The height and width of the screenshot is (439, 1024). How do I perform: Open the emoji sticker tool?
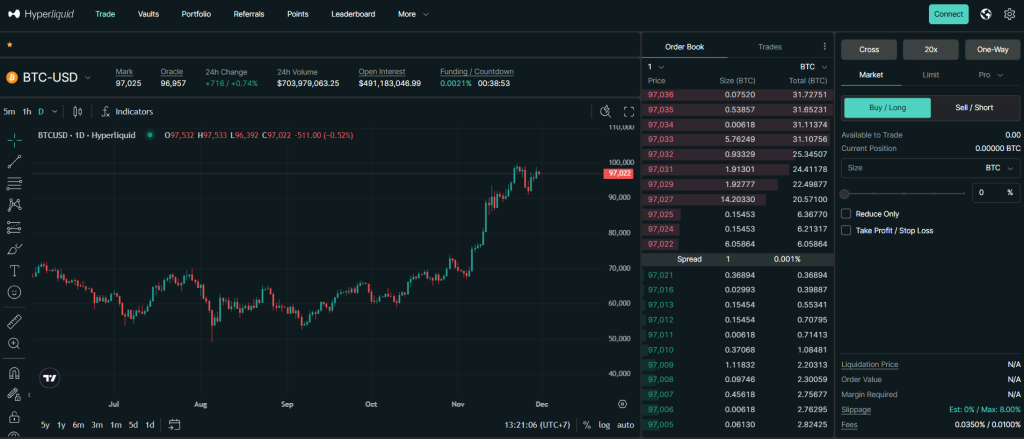pyautogui.click(x=14, y=292)
